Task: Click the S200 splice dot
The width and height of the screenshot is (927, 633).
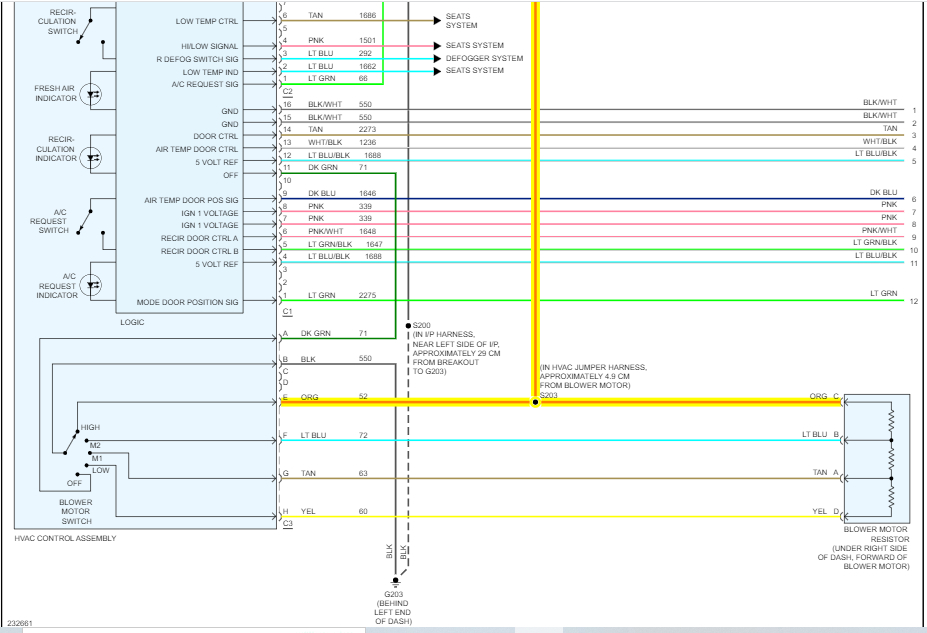Action: point(408,326)
